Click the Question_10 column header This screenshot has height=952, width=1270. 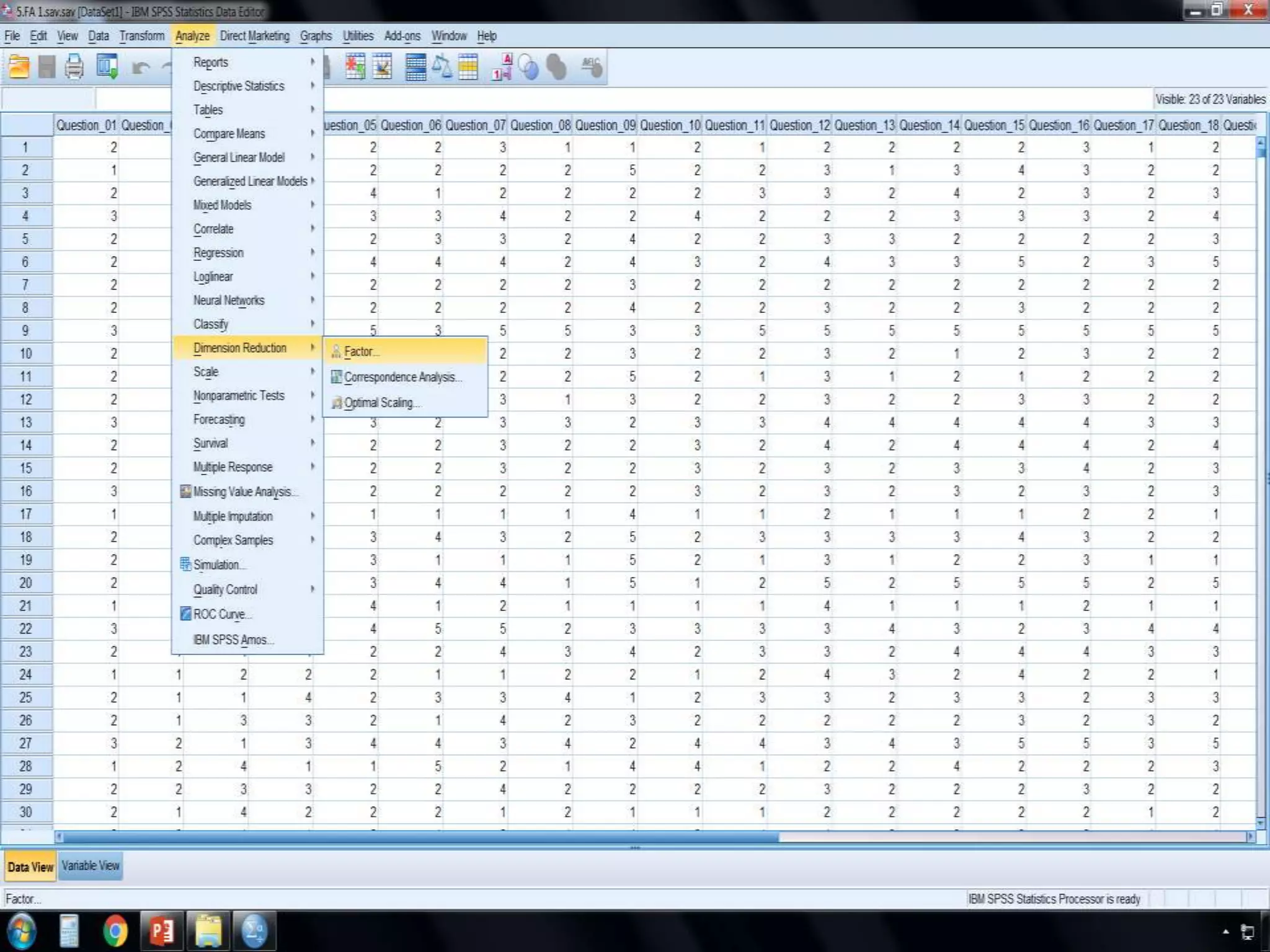point(670,125)
